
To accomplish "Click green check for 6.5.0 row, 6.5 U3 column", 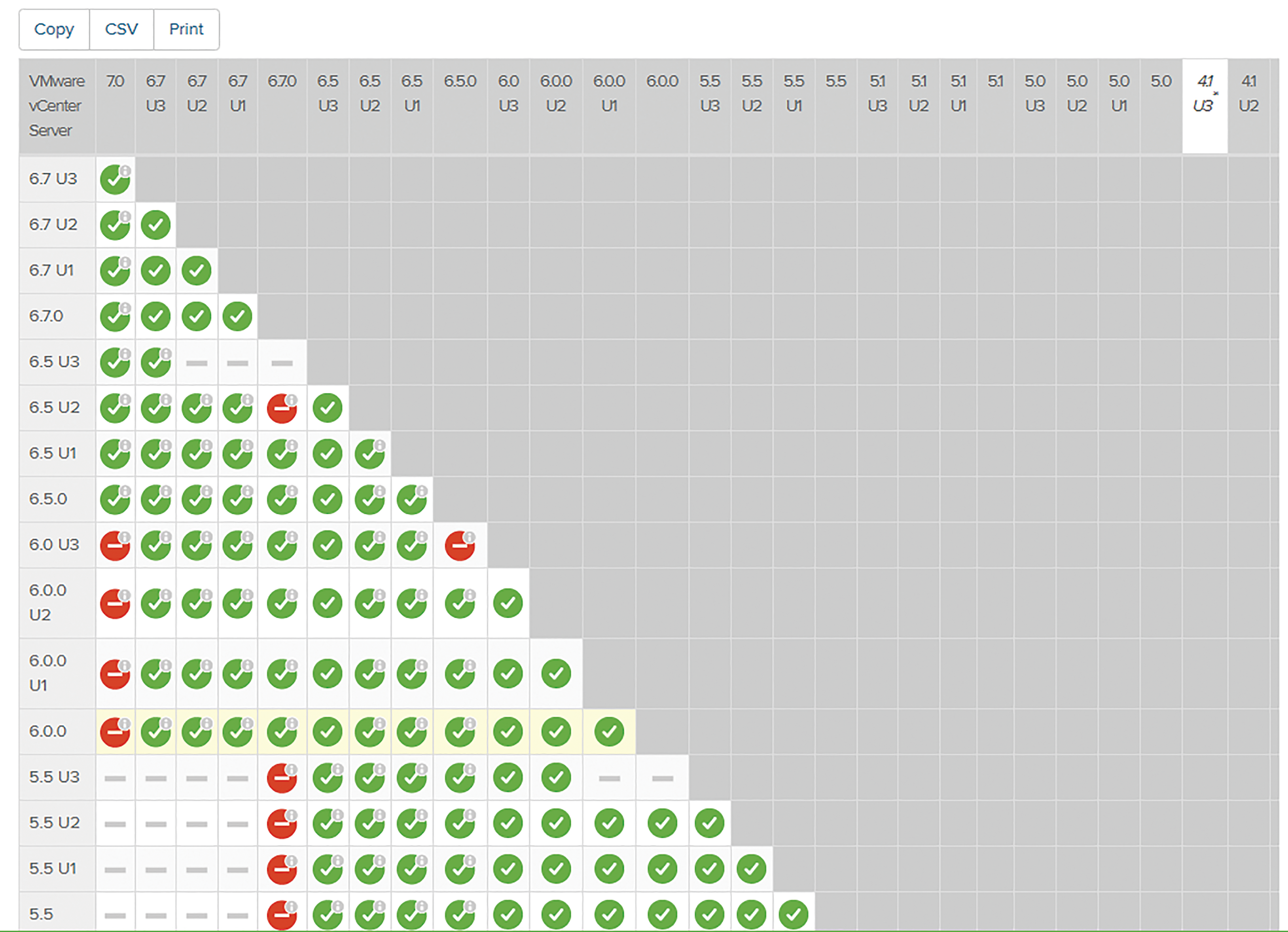I will pyautogui.click(x=328, y=500).
